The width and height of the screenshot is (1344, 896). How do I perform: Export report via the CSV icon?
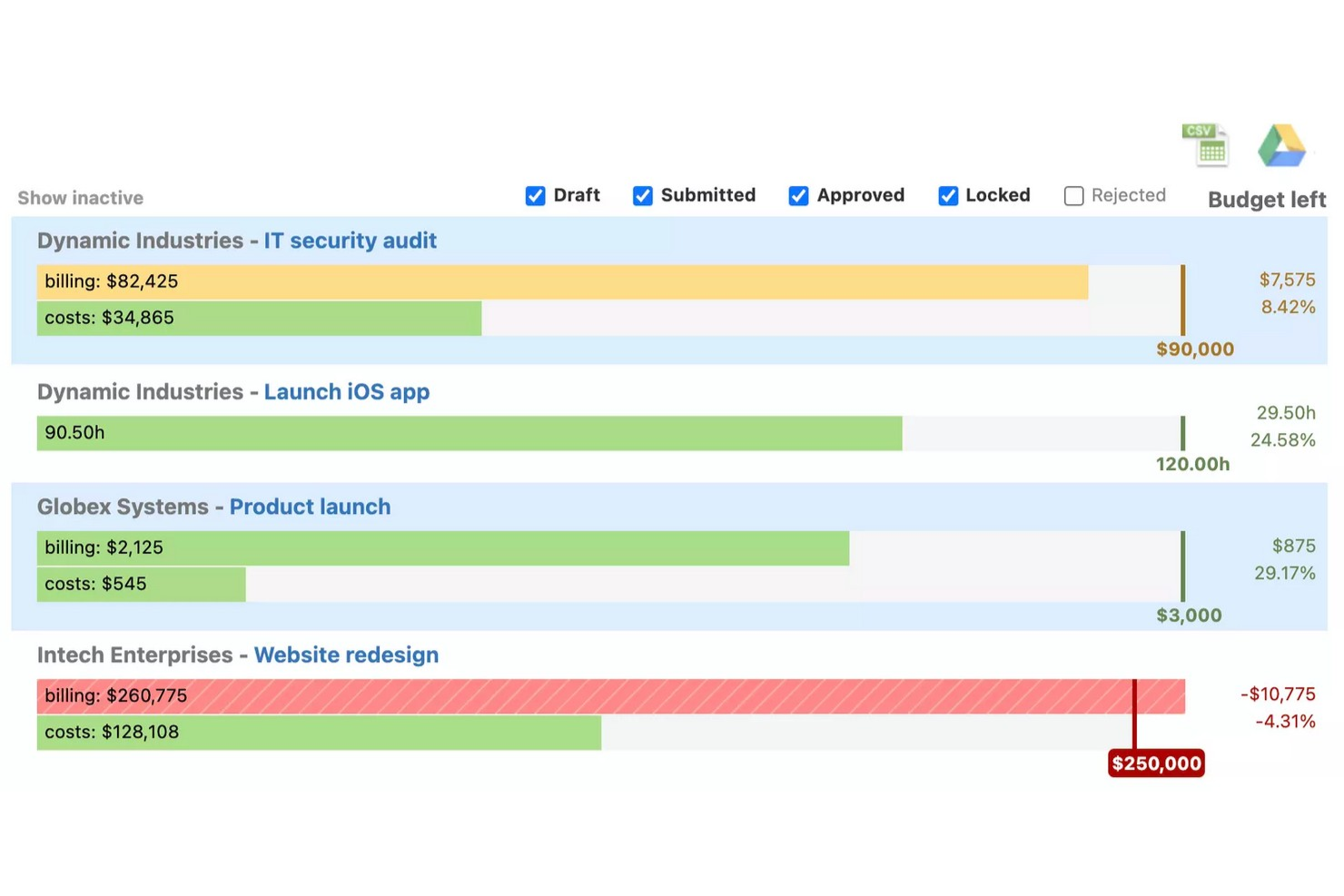(1206, 145)
